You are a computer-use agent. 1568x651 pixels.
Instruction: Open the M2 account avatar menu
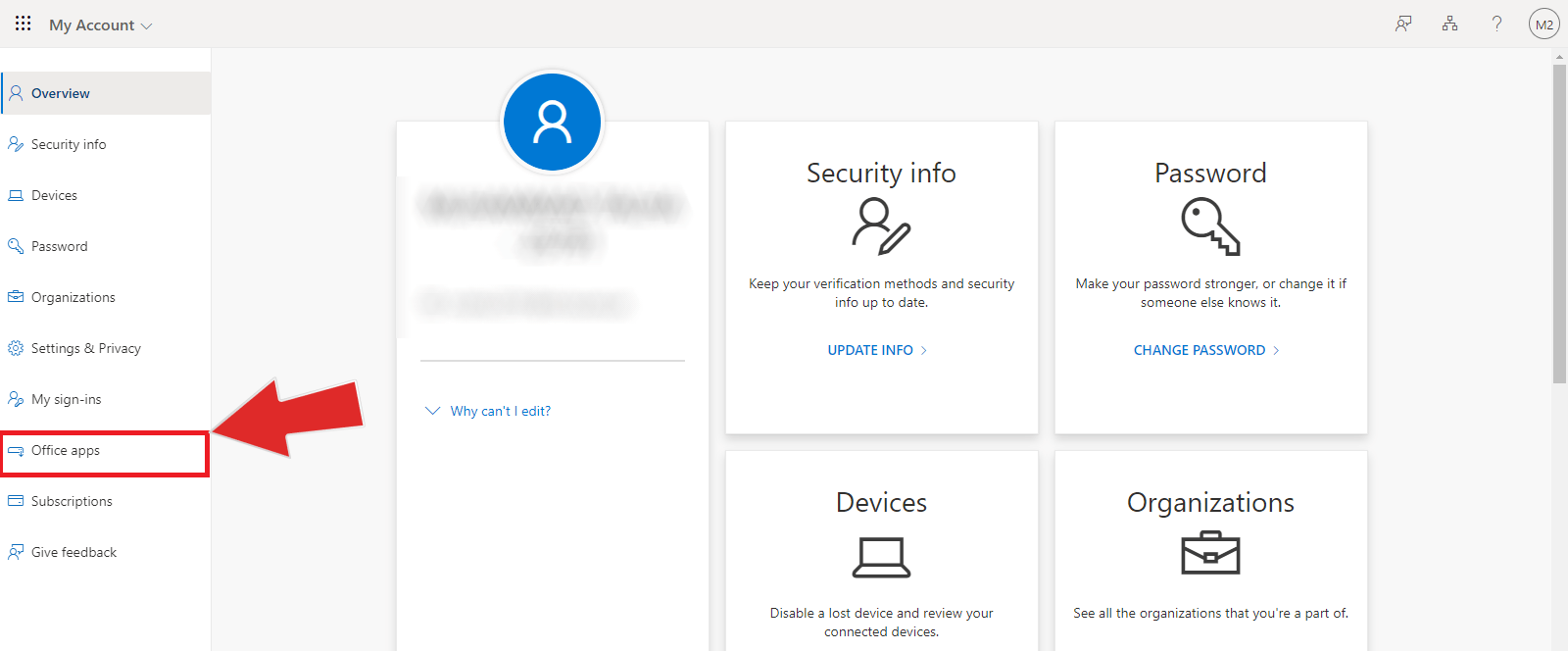[1543, 25]
